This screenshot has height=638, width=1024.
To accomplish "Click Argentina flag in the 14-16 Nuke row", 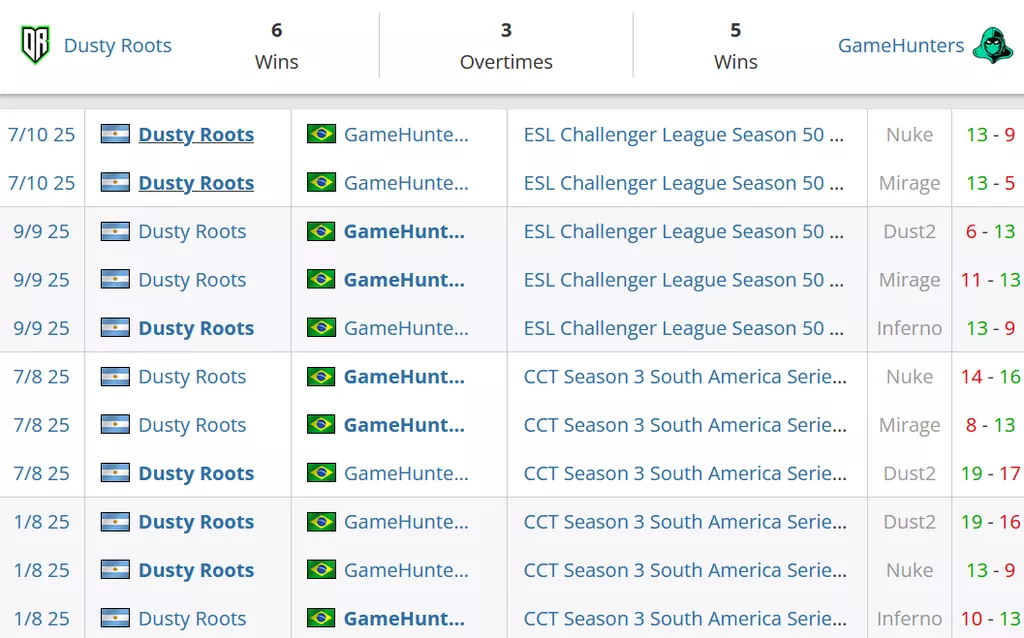I will pos(115,377).
